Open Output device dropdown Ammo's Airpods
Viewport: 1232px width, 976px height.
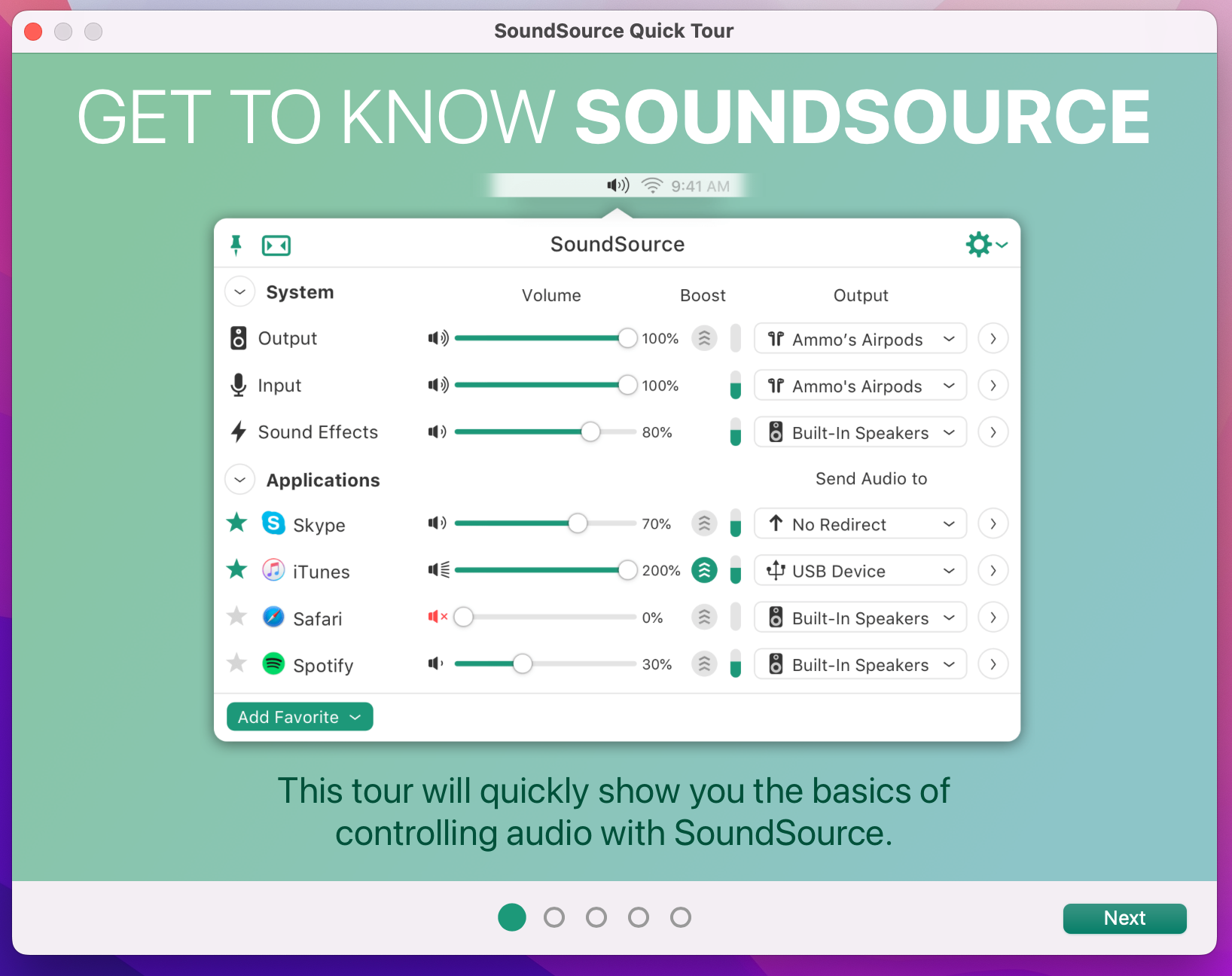pyautogui.click(x=860, y=338)
